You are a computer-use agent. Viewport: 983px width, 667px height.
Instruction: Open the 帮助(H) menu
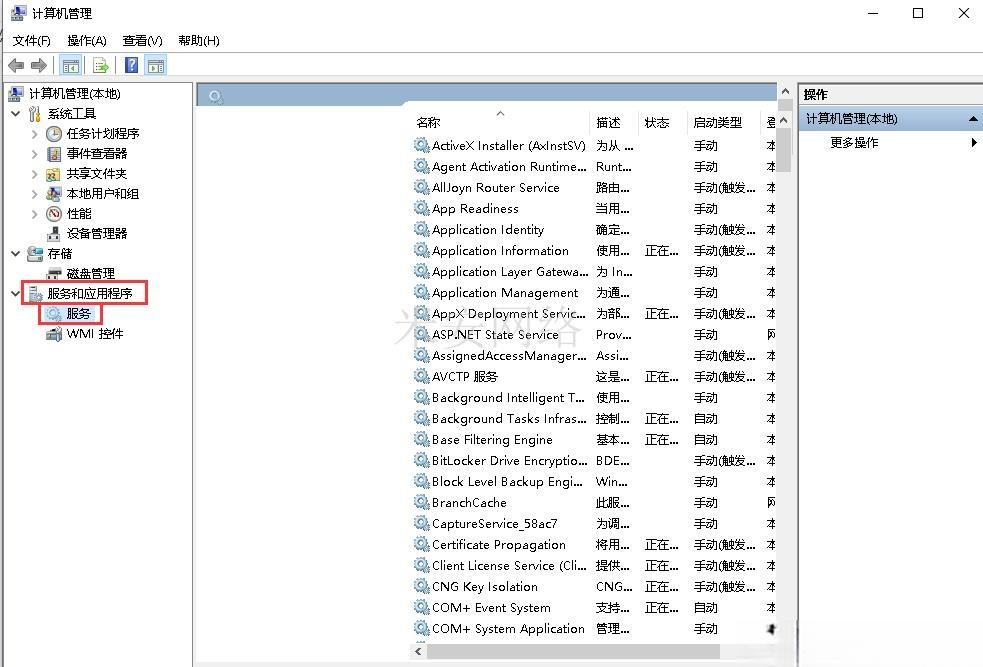pos(199,41)
